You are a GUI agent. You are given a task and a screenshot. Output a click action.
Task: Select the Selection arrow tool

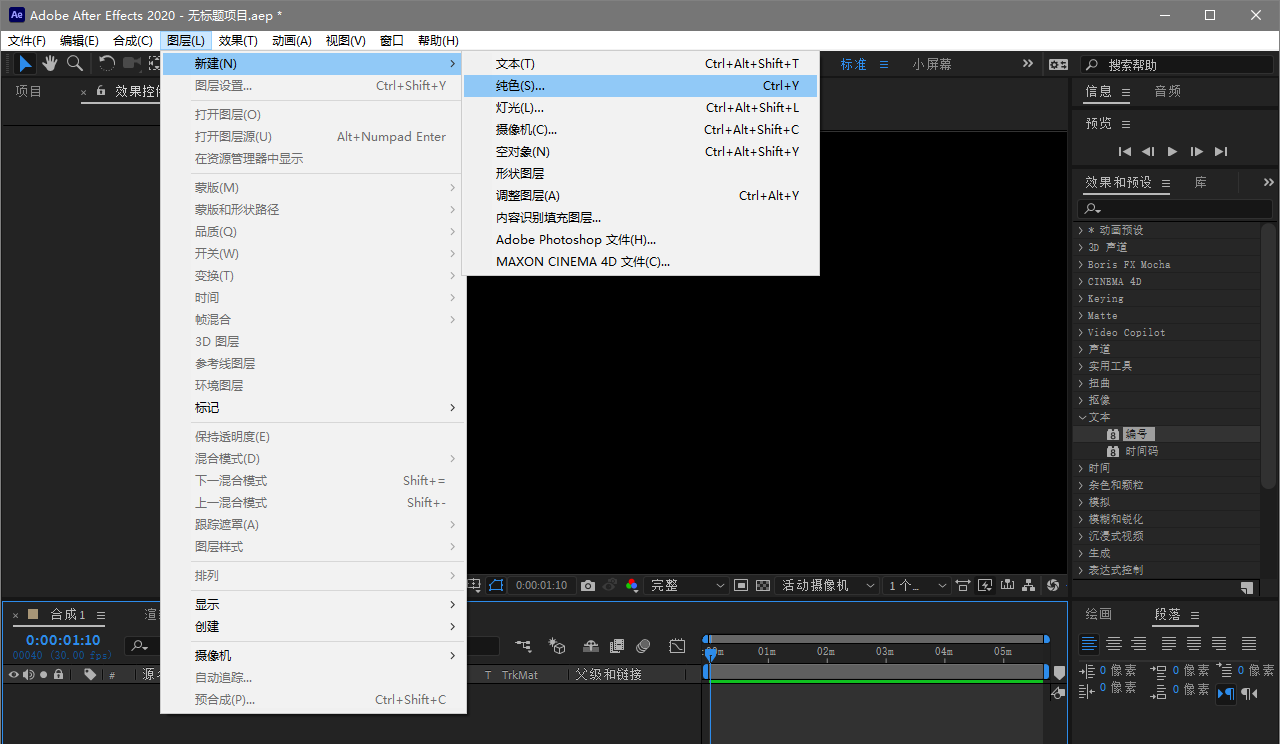click(25, 64)
